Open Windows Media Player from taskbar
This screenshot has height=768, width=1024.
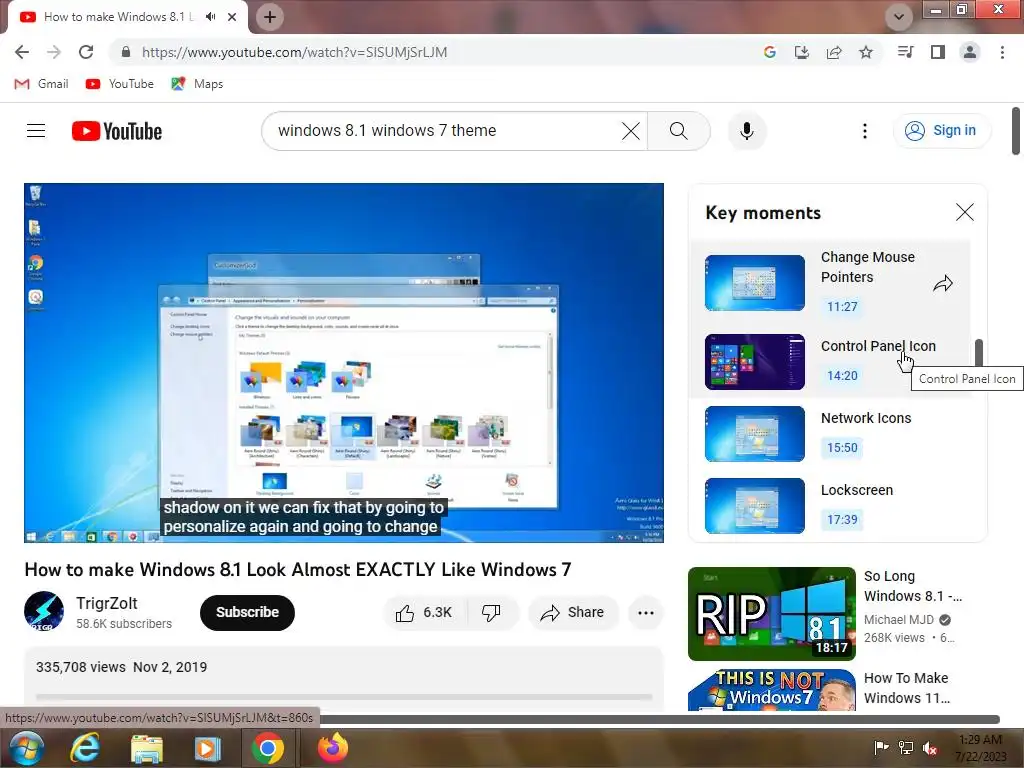[x=207, y=748]
